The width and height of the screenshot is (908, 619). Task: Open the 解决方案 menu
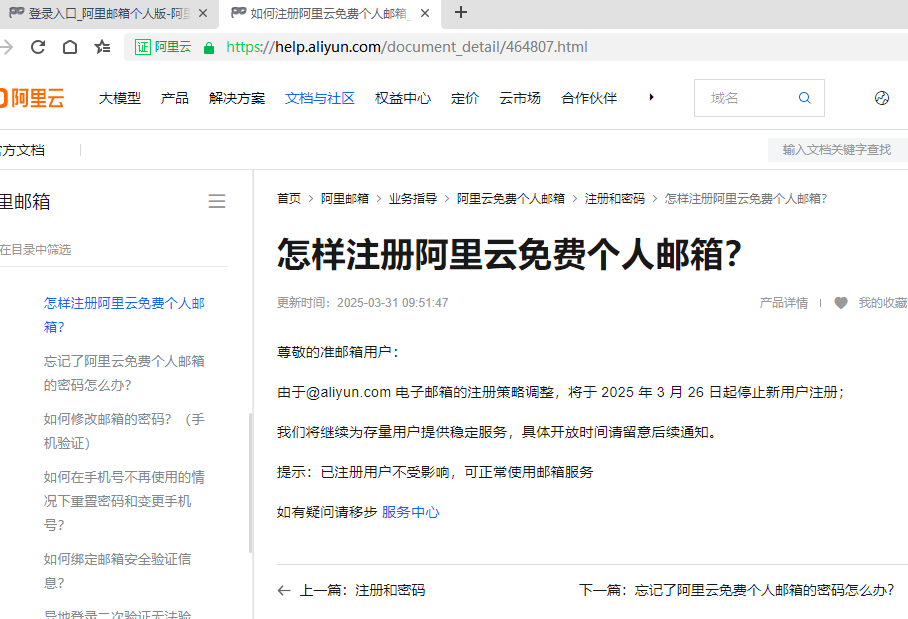[237, 98]
